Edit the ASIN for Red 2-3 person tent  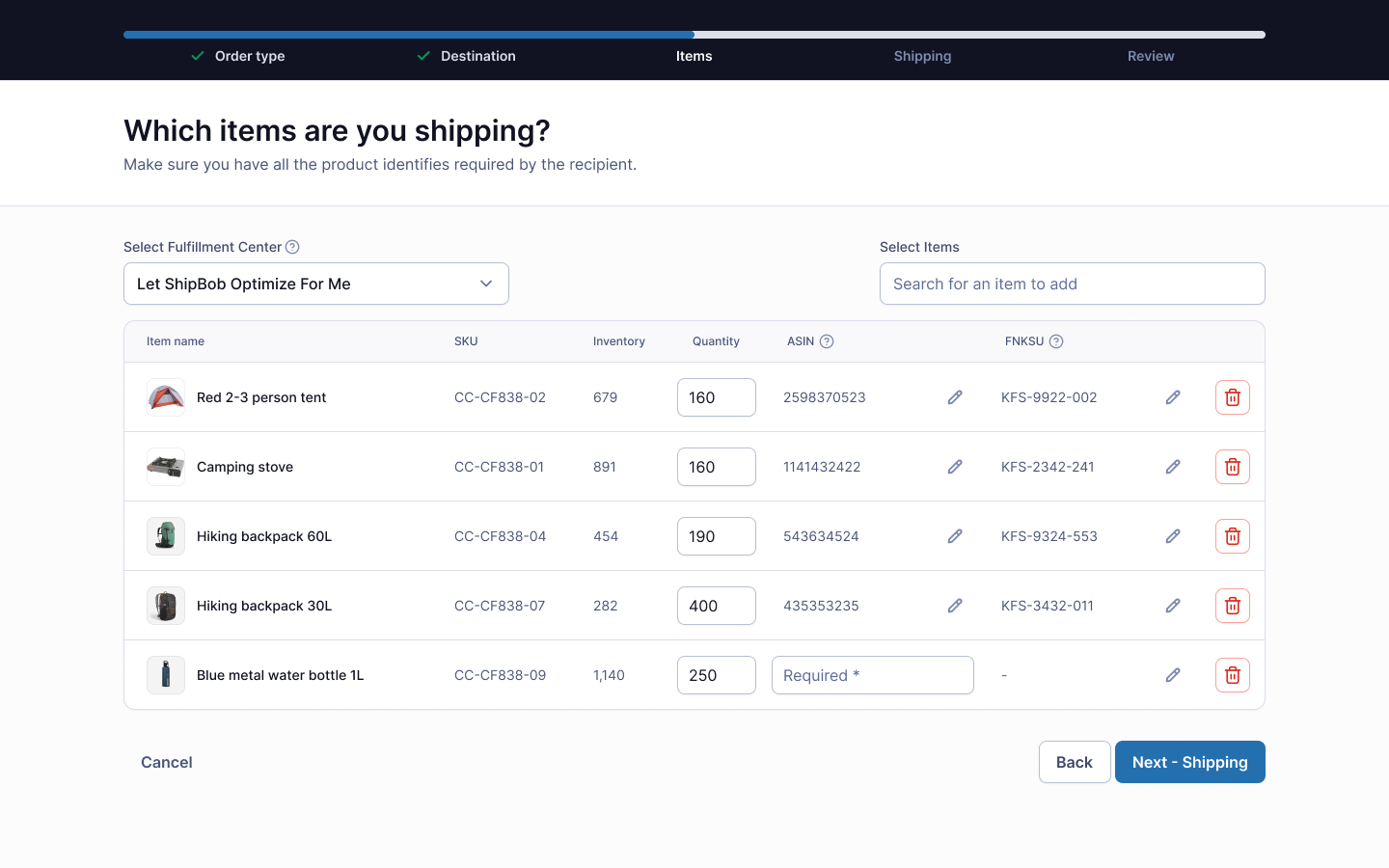pos(955,397)
